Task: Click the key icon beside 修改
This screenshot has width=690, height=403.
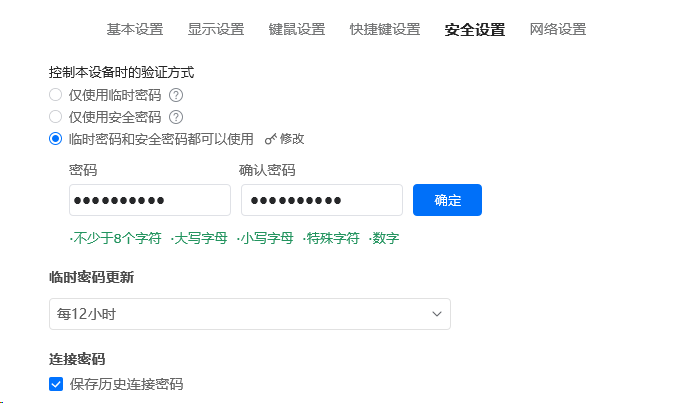Action: (x=271, y=139)
